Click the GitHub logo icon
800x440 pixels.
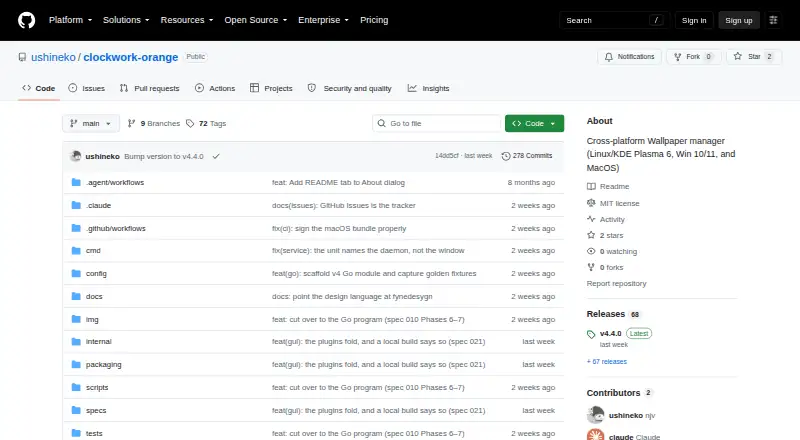pyautogui.click(x=27, y=20)
